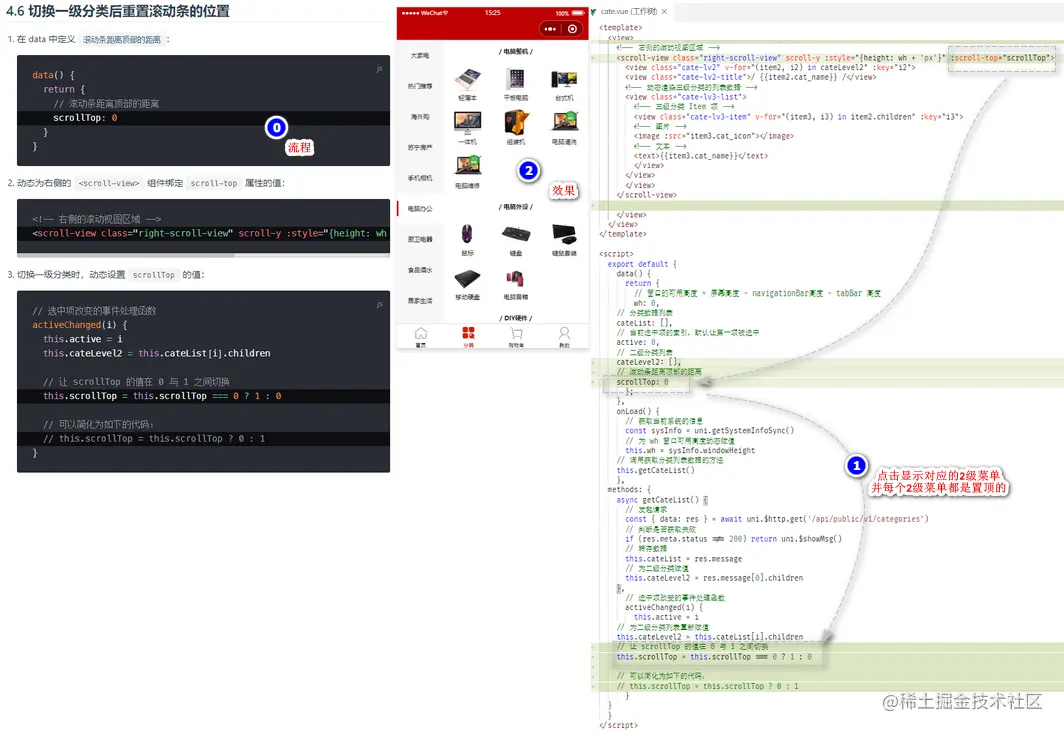Click the / 电脑外设 / section title
The width and height of the screenshot is (1064, 733).
(x=516, y=207)
